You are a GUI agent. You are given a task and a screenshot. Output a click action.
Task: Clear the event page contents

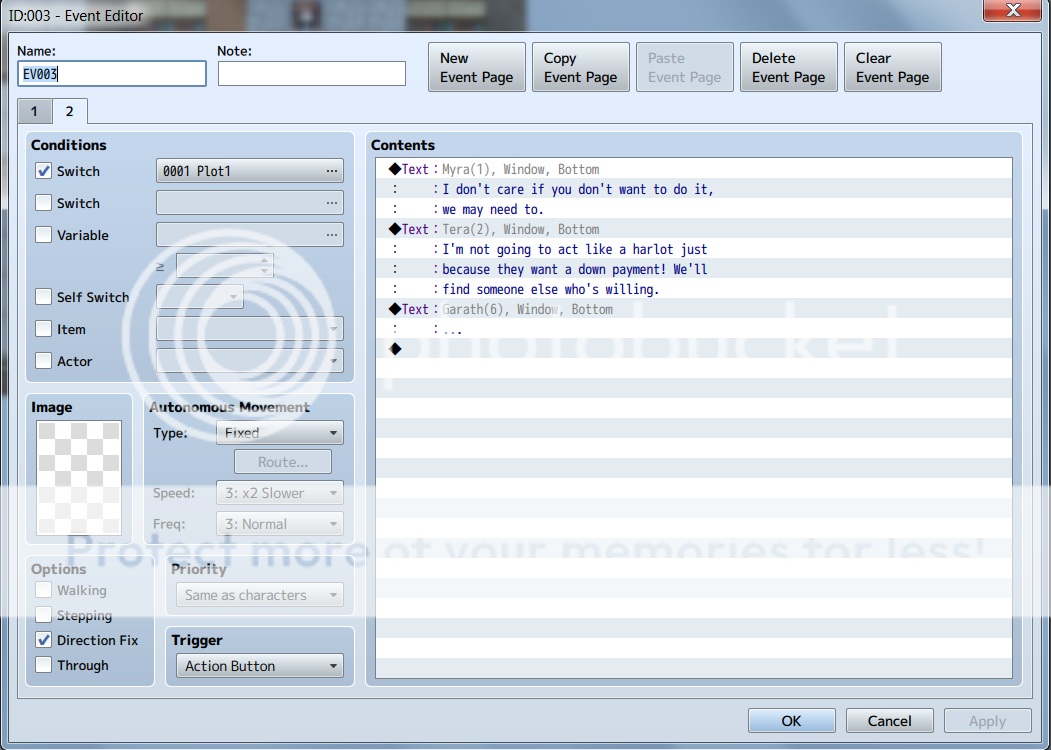[892, 68]
